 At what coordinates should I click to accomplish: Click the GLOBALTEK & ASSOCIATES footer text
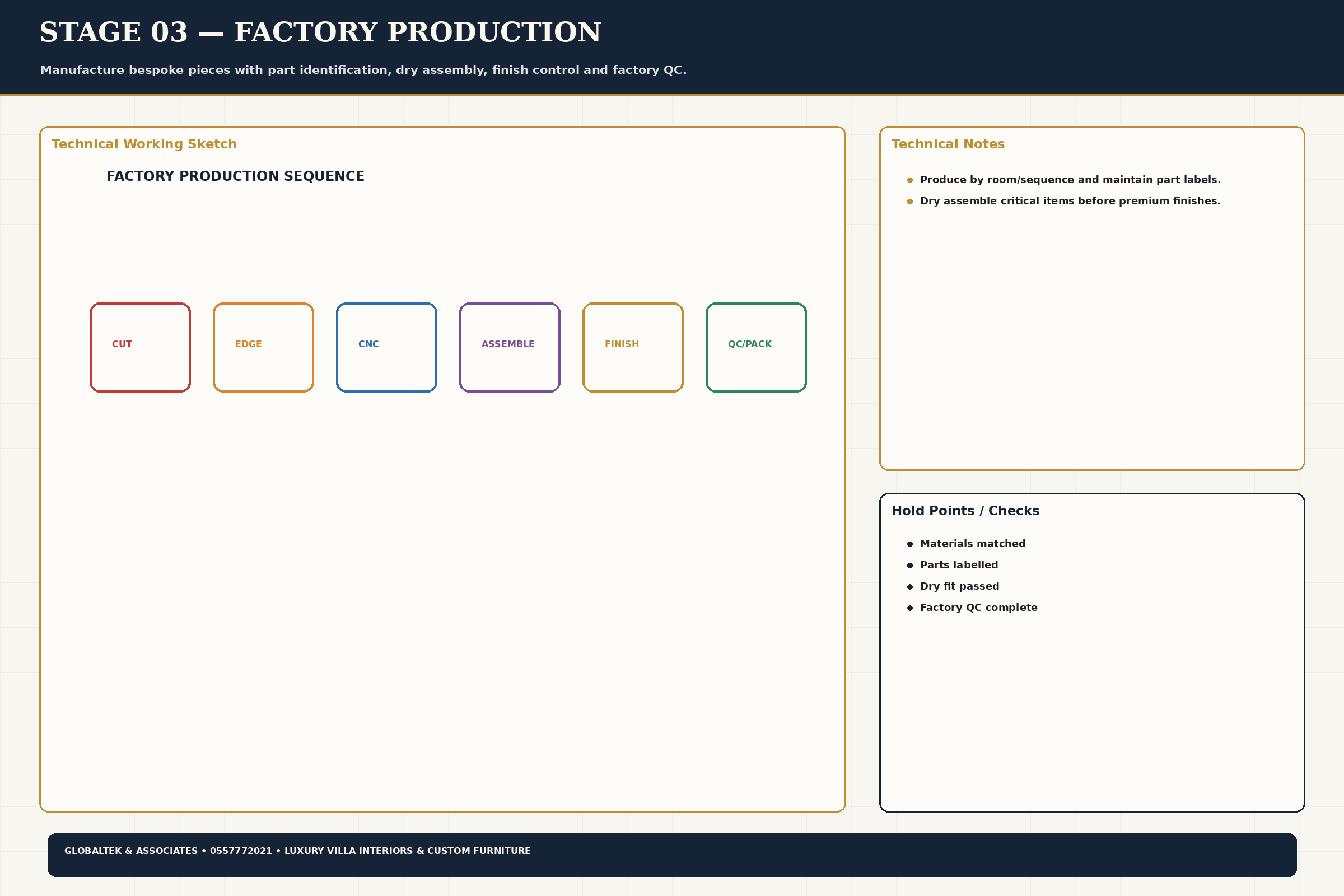(297, 851)
